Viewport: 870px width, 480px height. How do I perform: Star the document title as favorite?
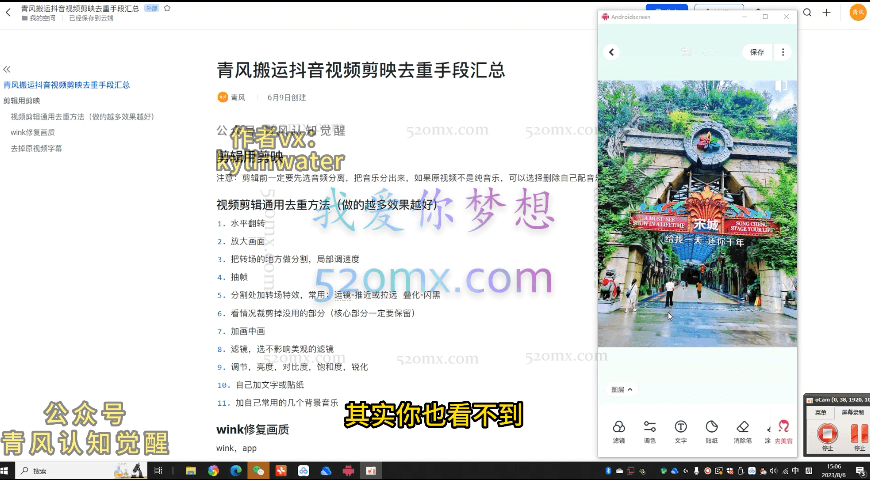167,8
